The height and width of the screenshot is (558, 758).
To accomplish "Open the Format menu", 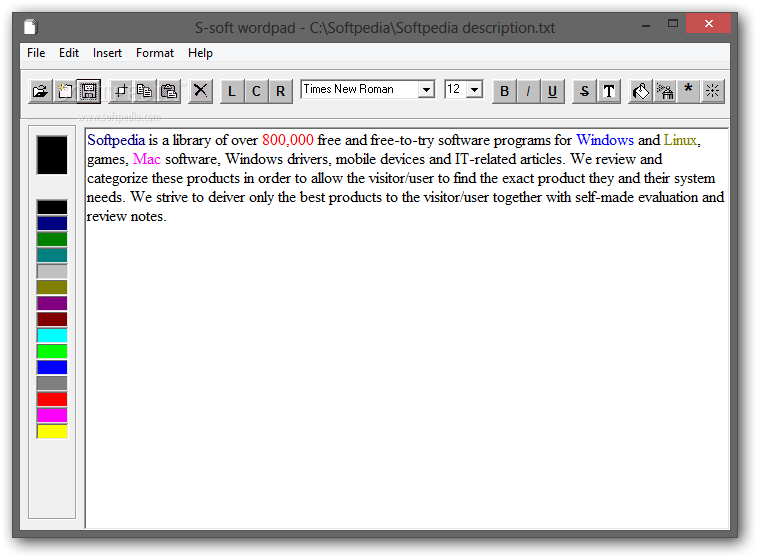I will pyautogui.click(x=155, y=53).
